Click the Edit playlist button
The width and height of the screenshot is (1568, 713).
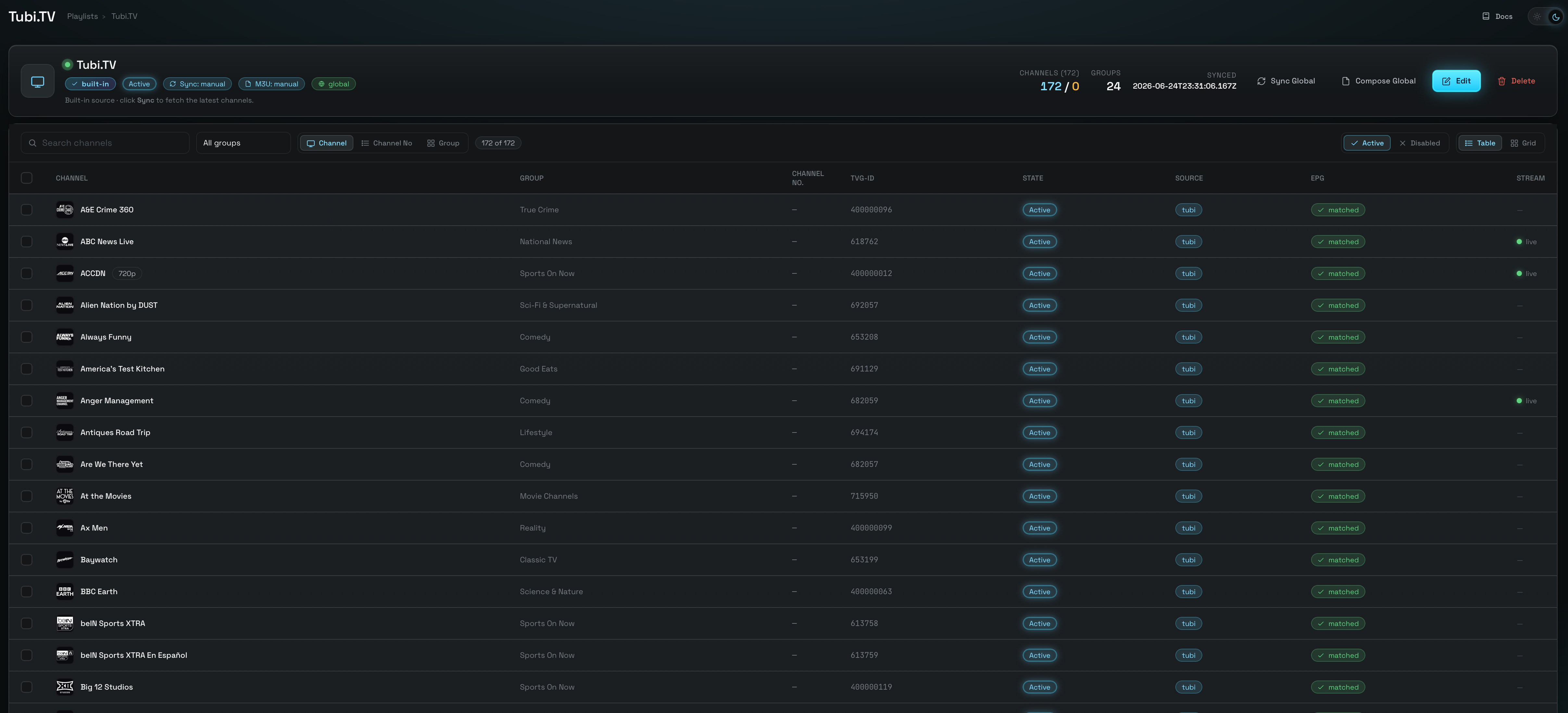click(x=1456, y=81)
